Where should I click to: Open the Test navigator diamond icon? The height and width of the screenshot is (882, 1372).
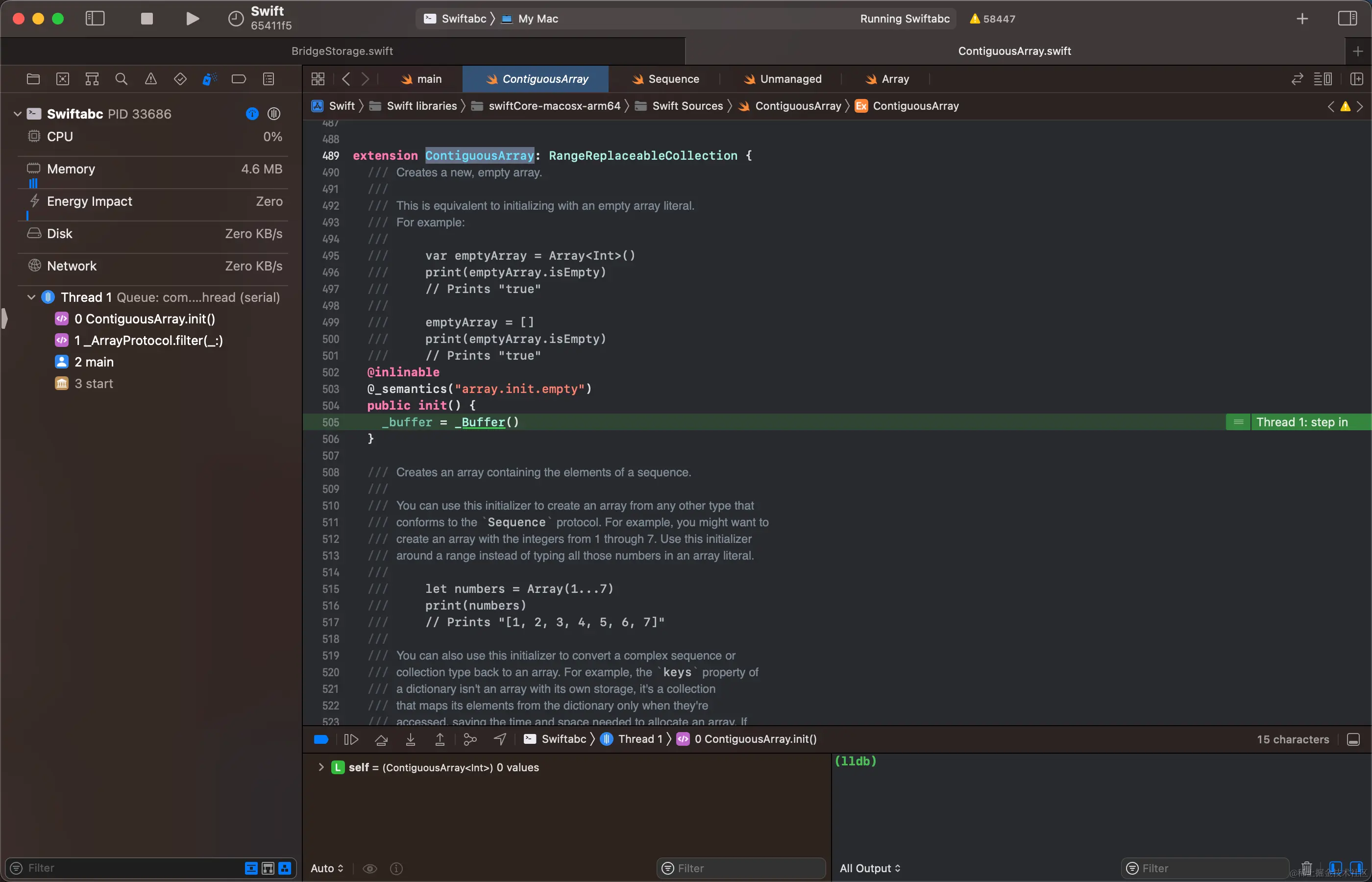click(180, 79)
